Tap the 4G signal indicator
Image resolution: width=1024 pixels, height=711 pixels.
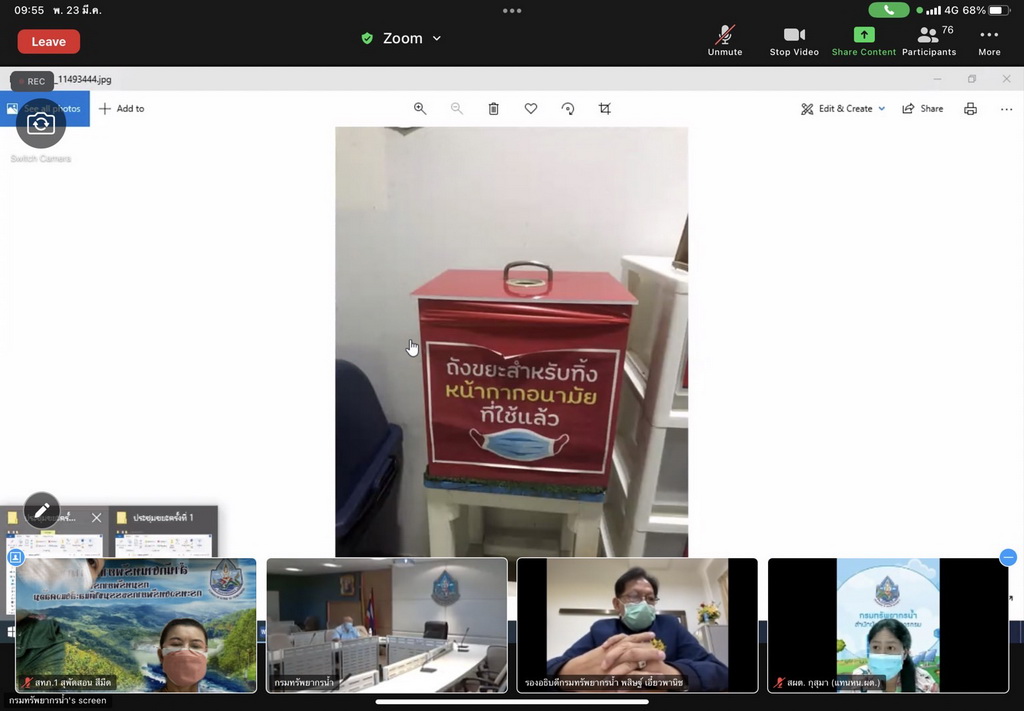point(952,10)
